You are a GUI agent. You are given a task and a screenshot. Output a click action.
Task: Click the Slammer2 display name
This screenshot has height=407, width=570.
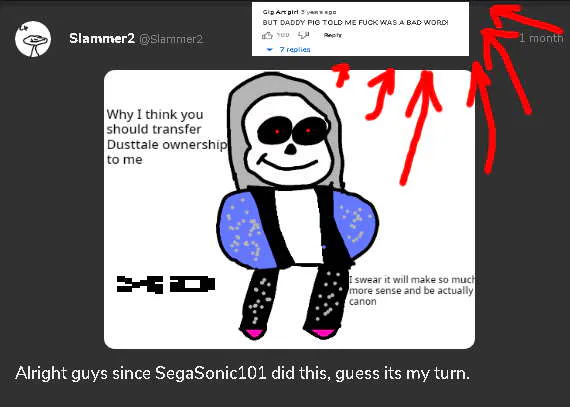tap(102, 38)
